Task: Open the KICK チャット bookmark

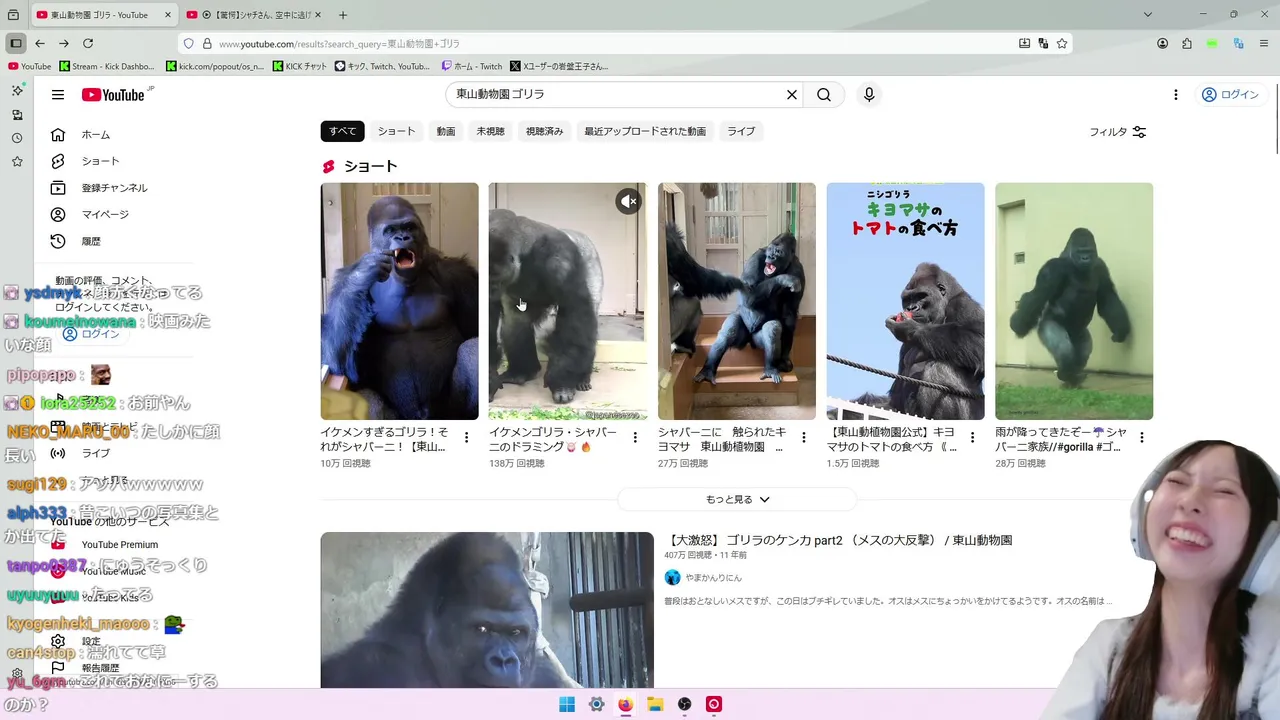Action: tap(299, 66)
